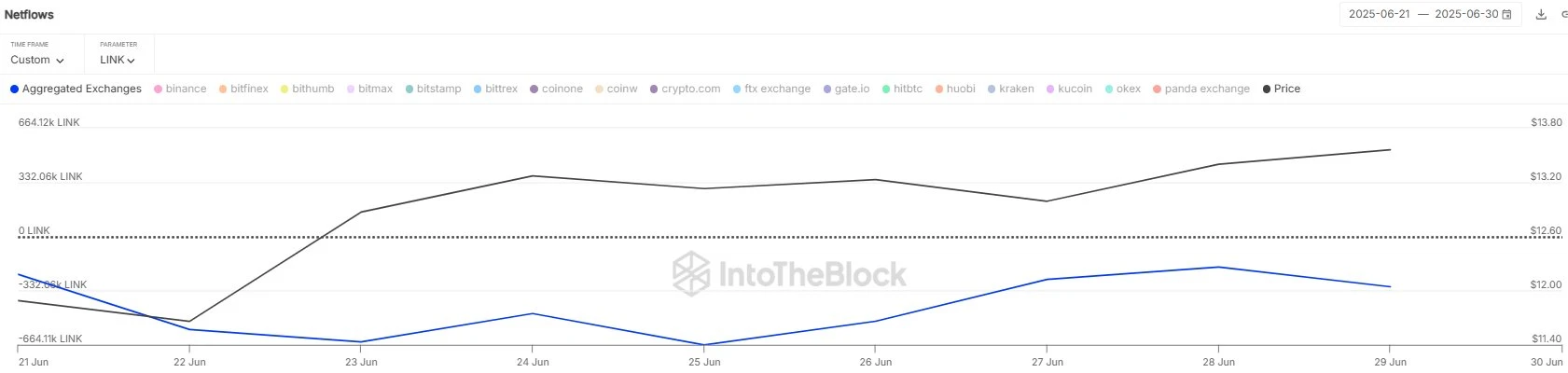Open the calendar date picker icon
The image size is (1568, 373).
click(x=1507, y=15)
